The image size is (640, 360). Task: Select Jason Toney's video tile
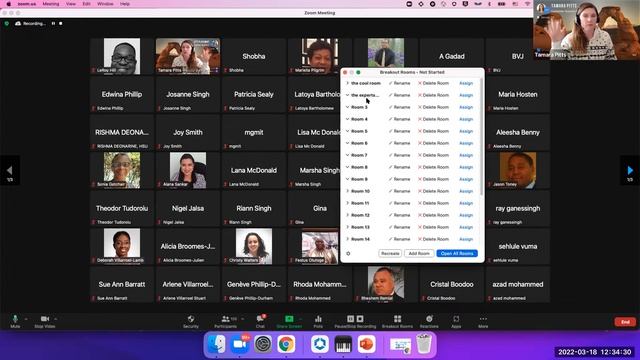[518, 170]
